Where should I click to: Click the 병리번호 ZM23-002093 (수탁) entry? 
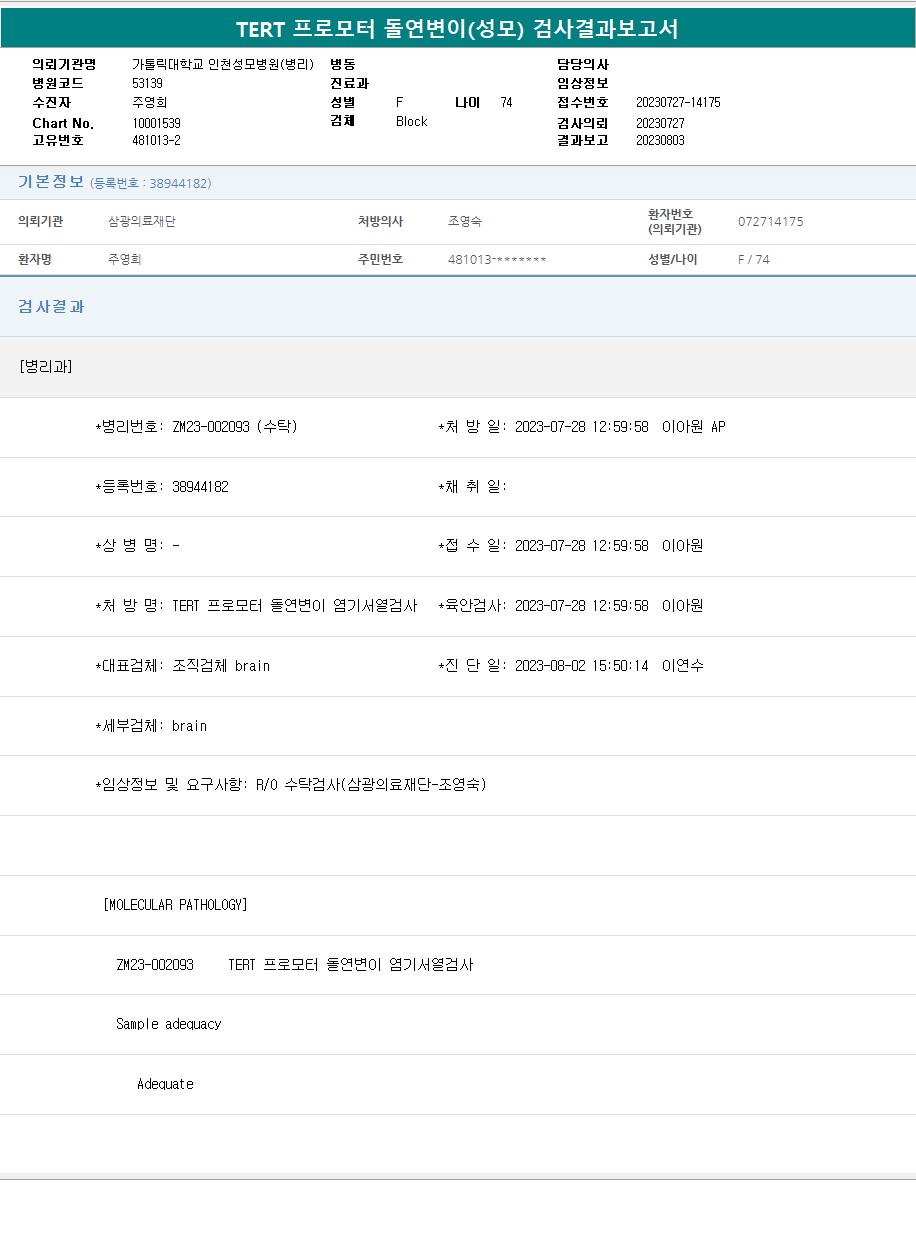tap(234, 427)
